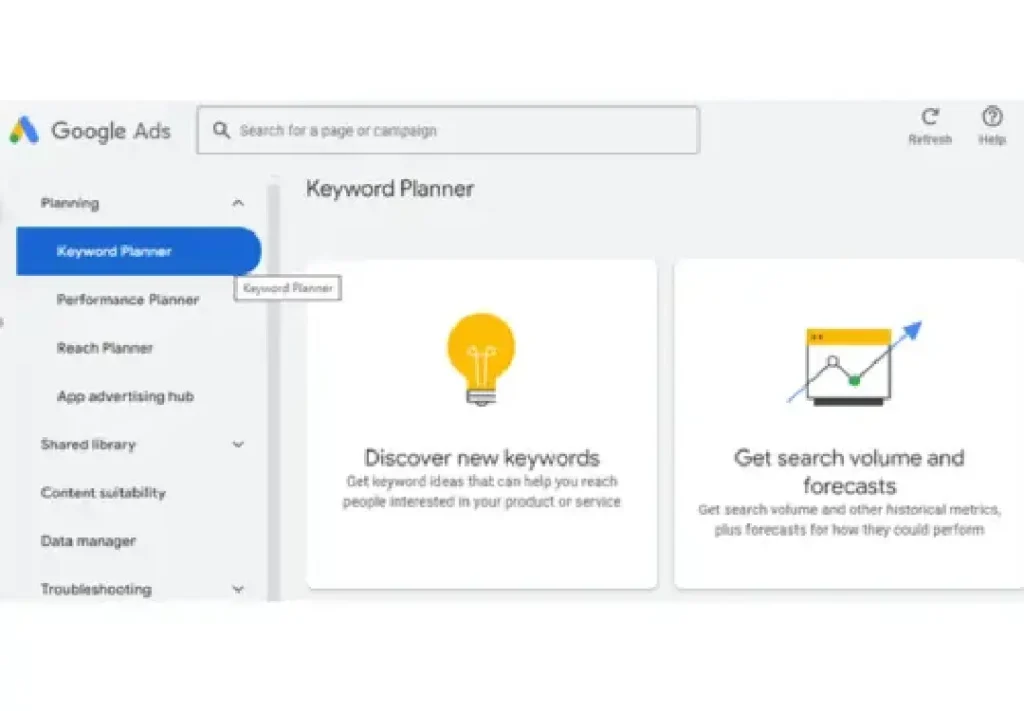Open Reach Planner
1024x711 pixels.
point(105,348)
